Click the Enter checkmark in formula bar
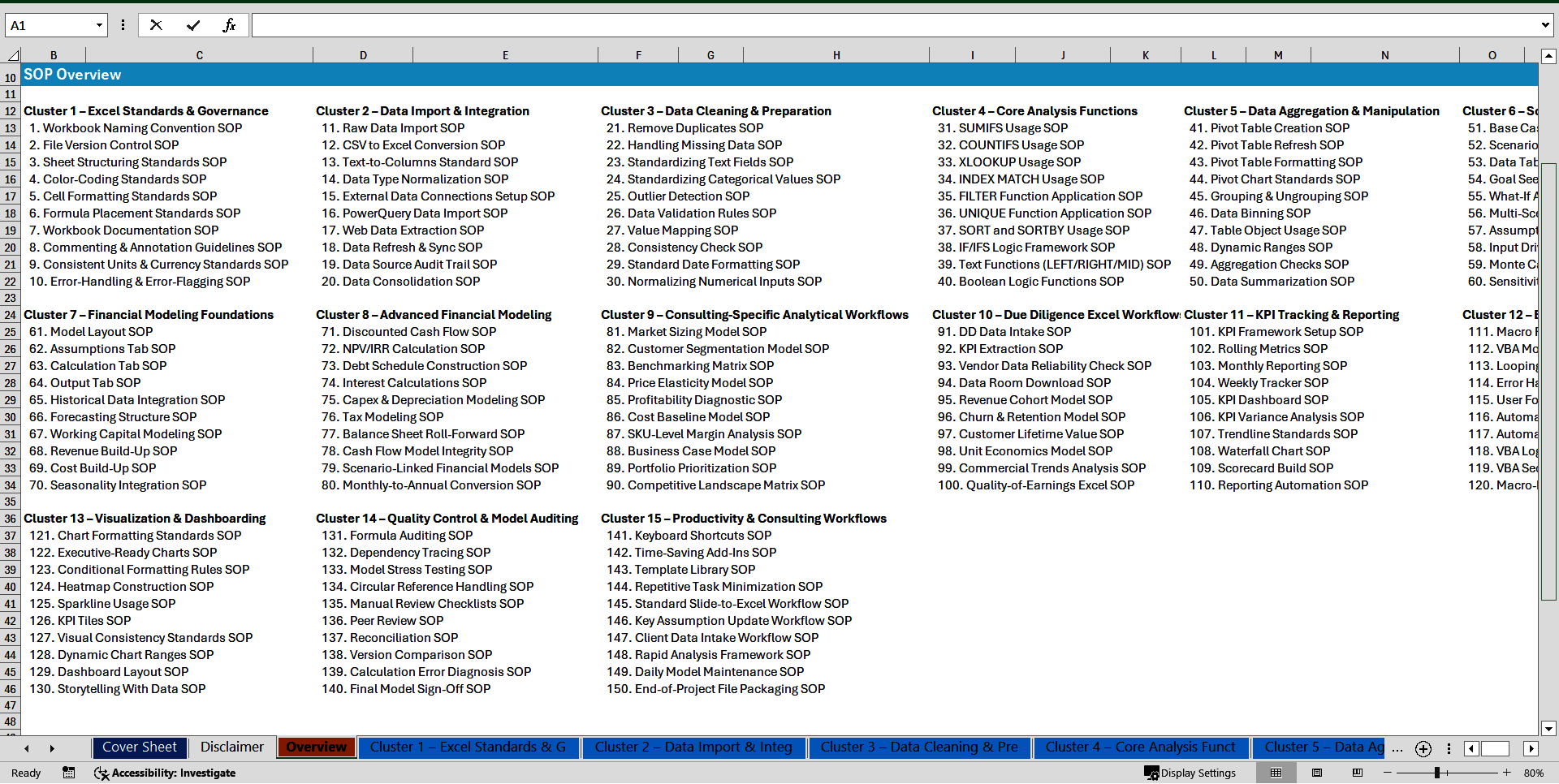 (194, 25)
